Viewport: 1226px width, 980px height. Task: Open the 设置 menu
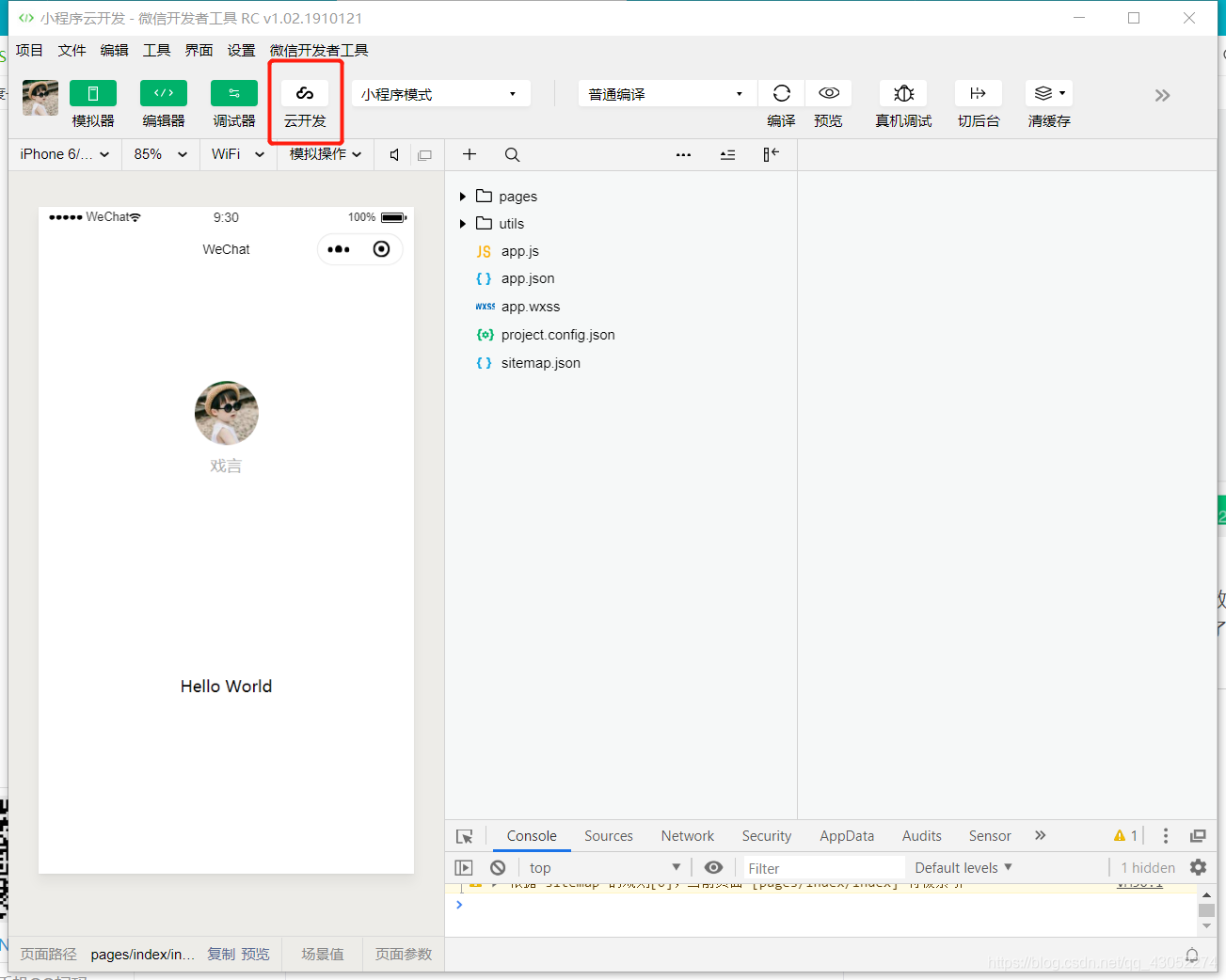coord(241,50)
